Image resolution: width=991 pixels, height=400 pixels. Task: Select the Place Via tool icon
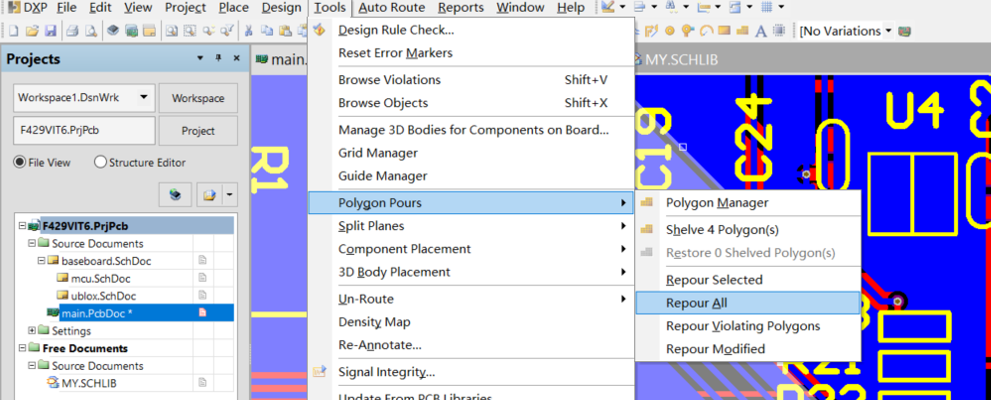[688, 31]
